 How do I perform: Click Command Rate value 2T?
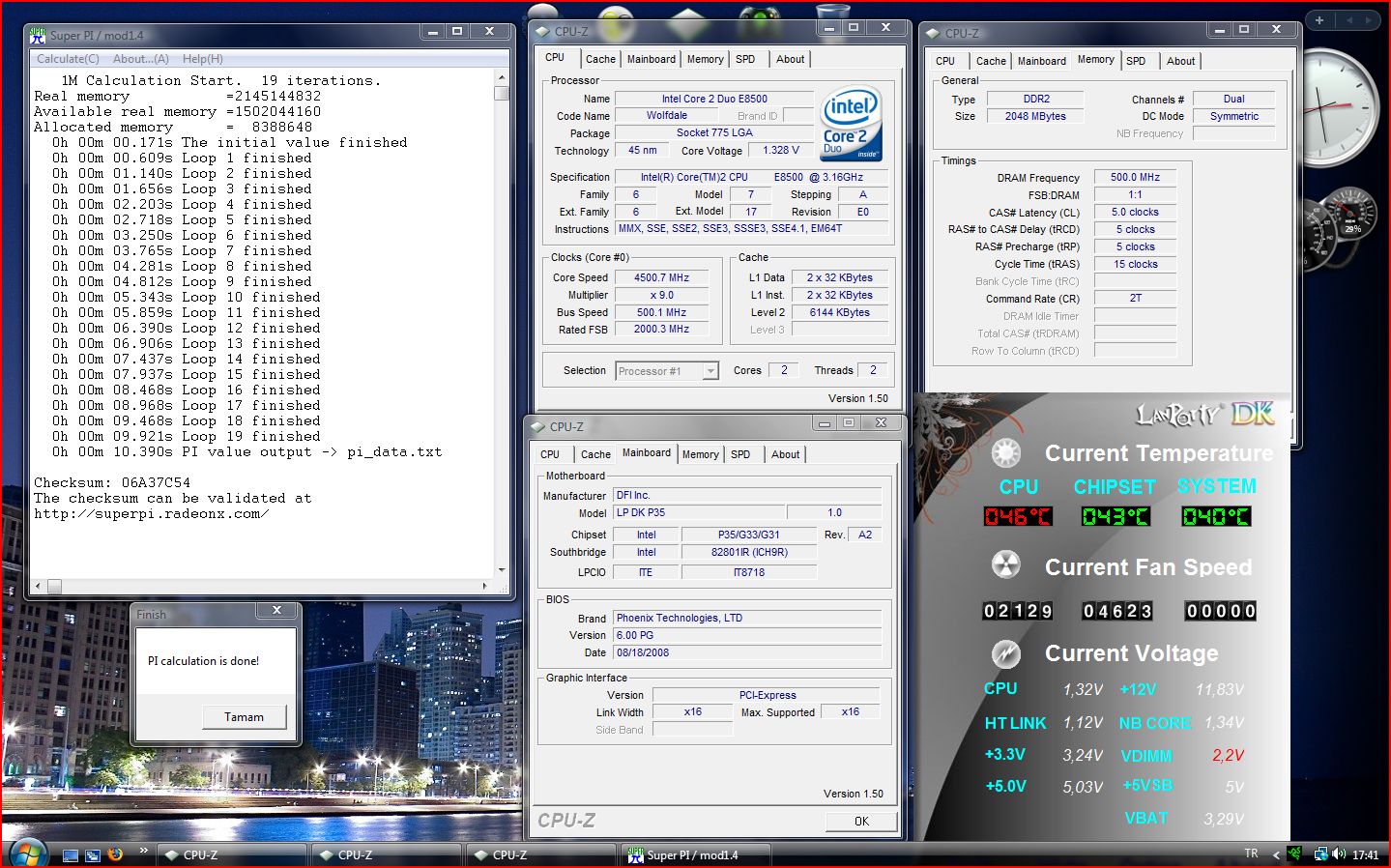[x=1135, y=299]
